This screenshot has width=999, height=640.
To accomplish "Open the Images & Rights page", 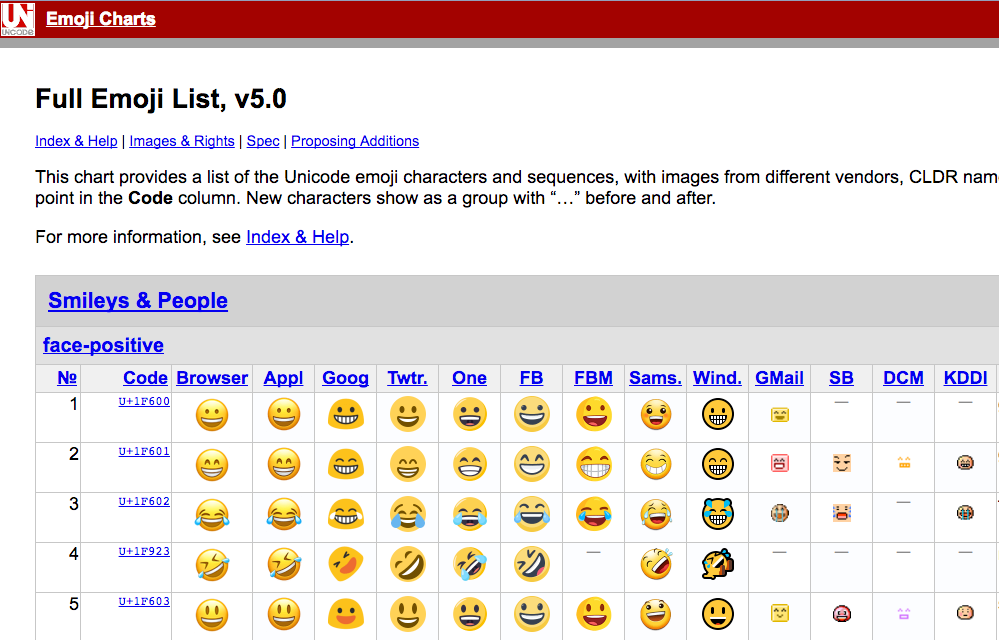I will (181, 141).
